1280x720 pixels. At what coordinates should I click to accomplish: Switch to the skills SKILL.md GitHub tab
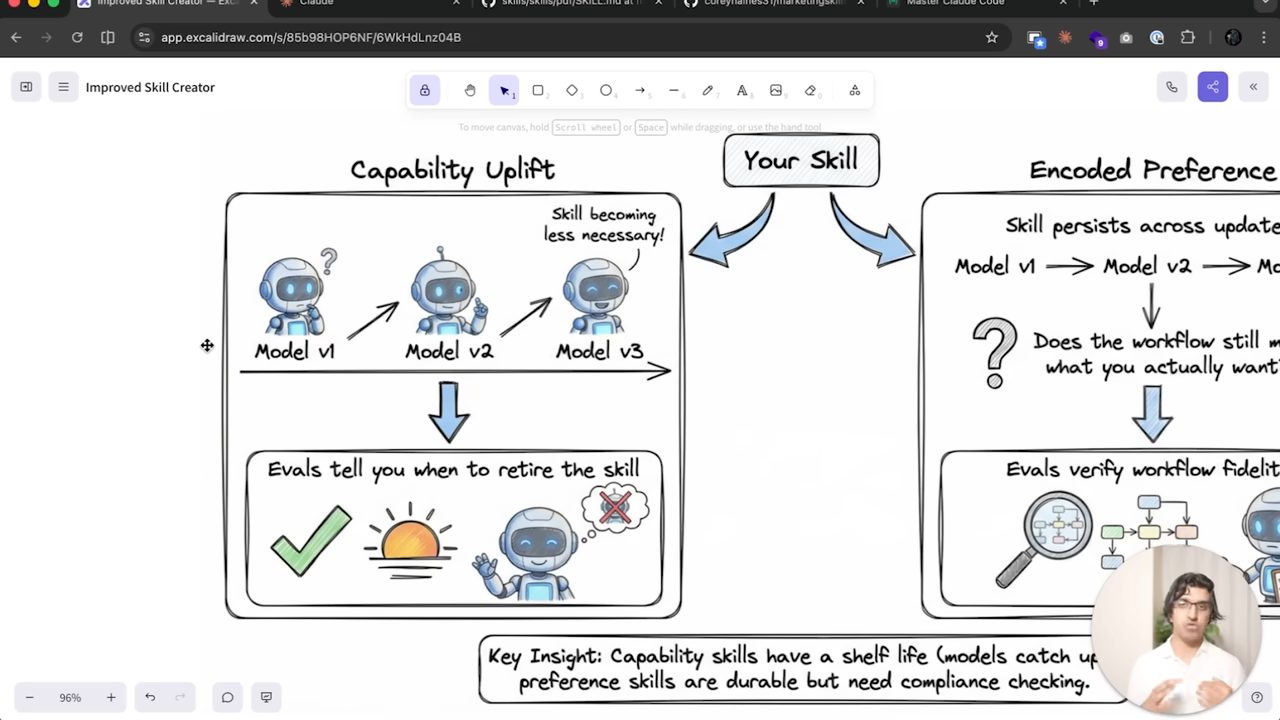click(572, 3)
